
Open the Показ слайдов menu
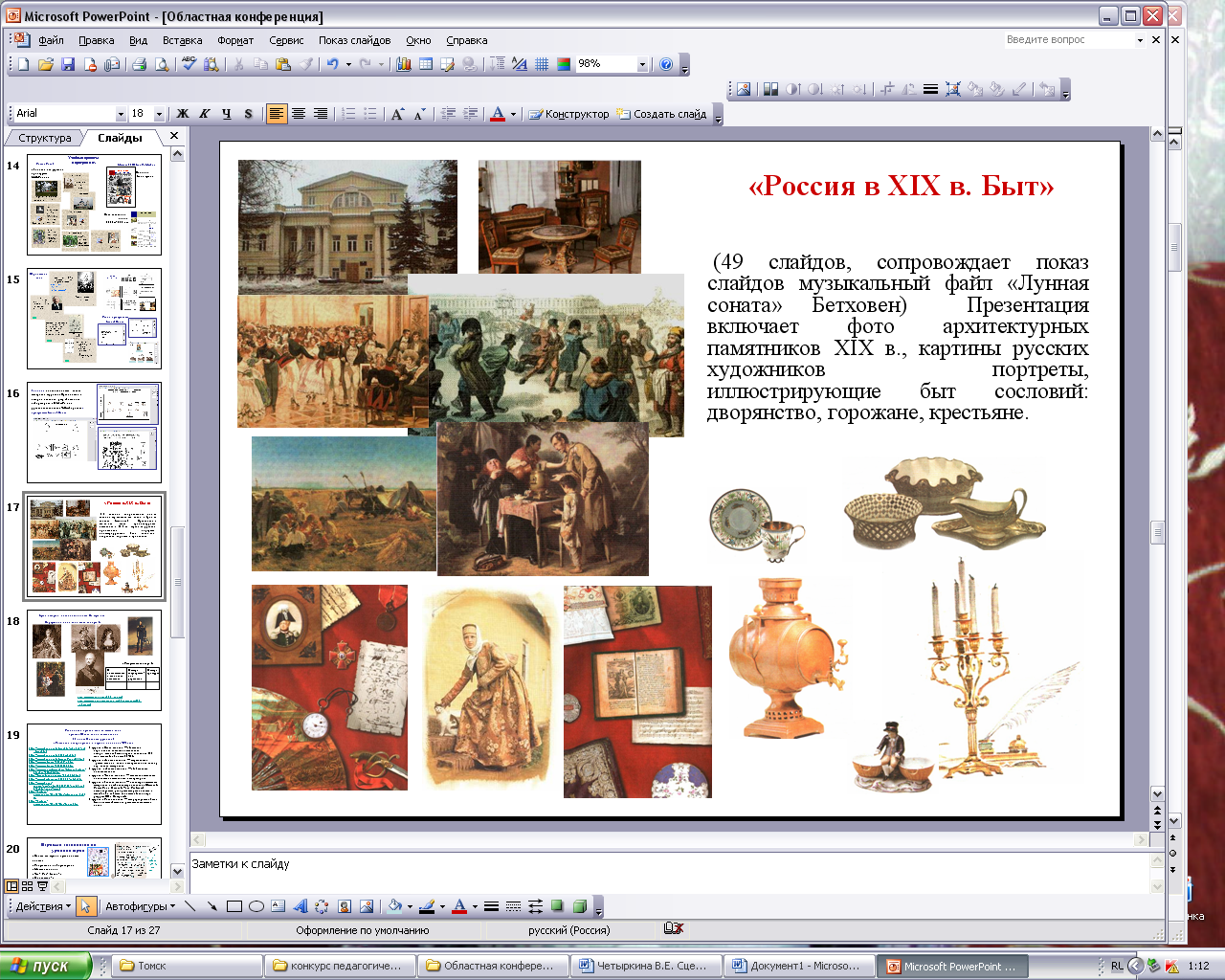(x=354, y=40)
